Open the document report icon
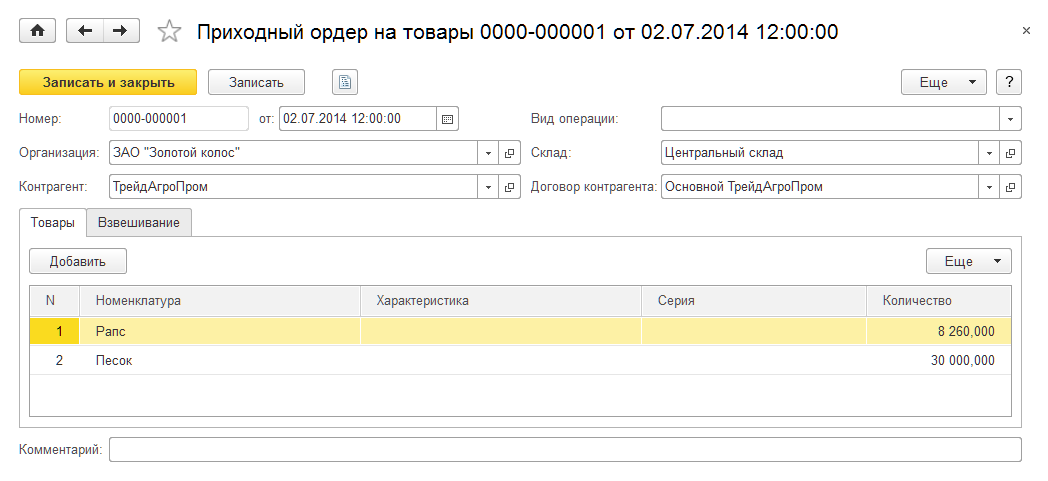The width and height of the screenshot is (1048, 481). coord(345,82)
